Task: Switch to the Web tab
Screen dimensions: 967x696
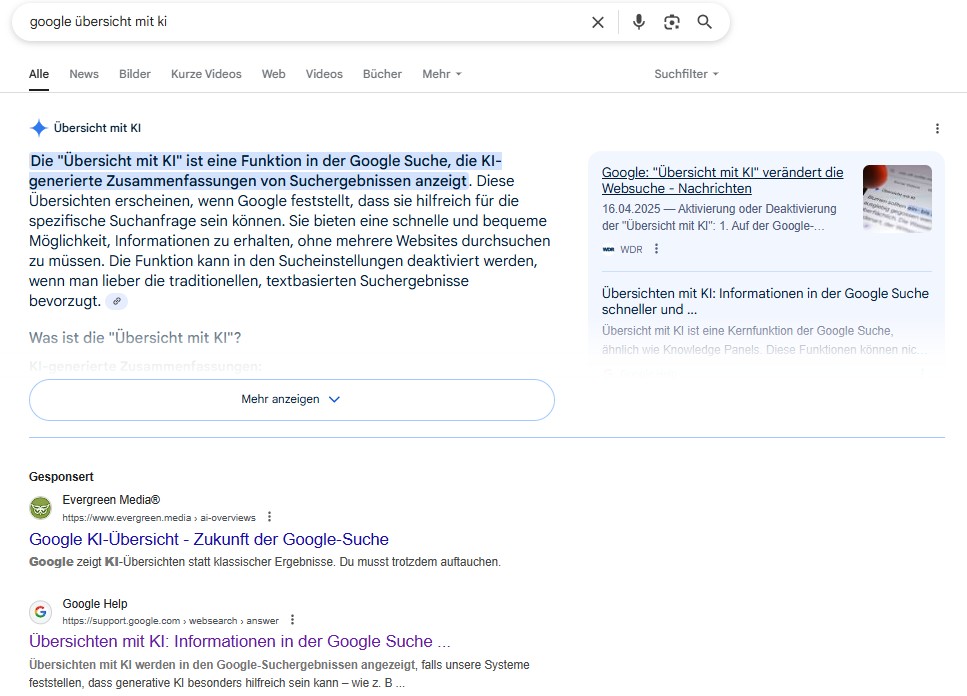Action: (x=273, y=74)
